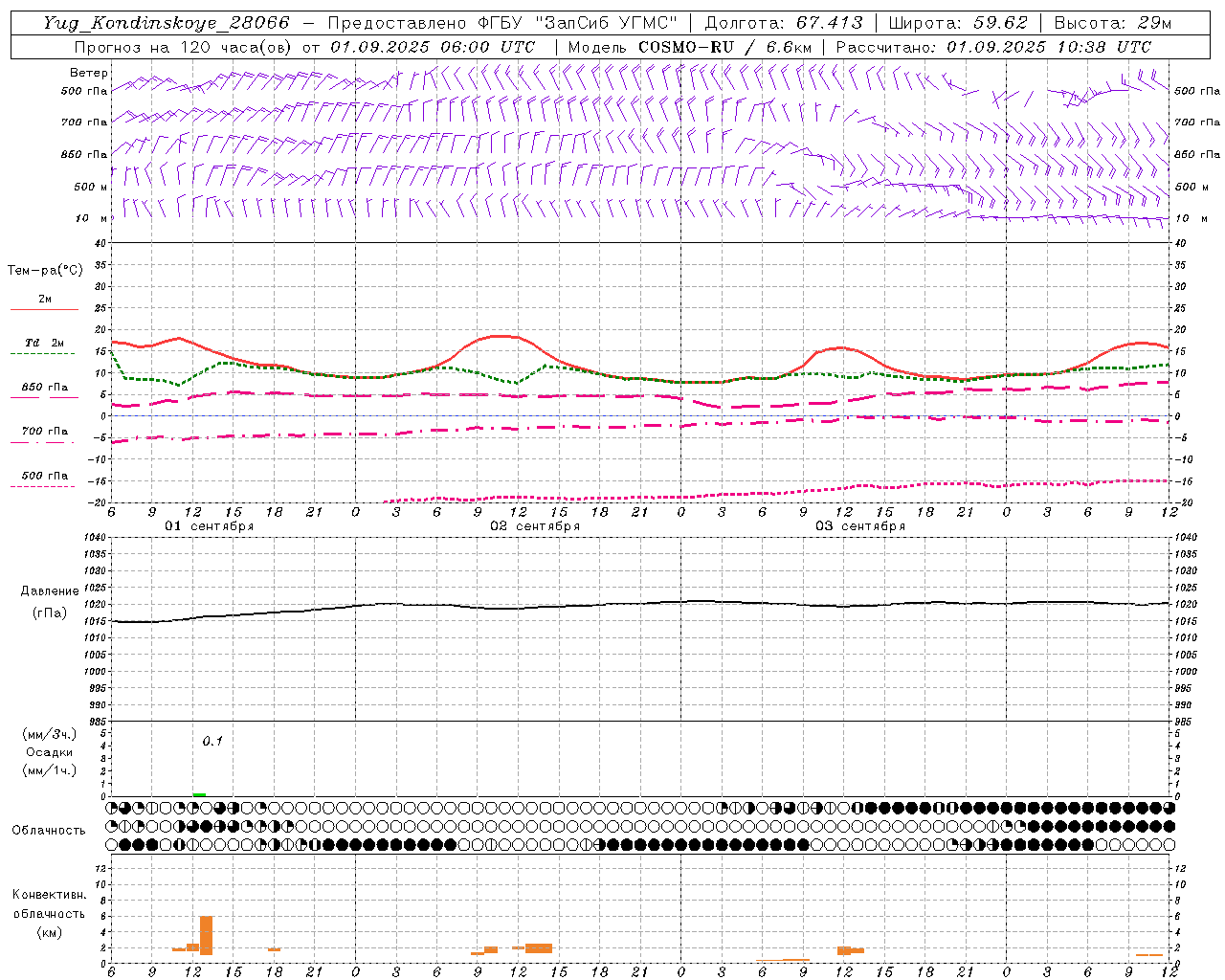This screenshot has width=1225, height=980.
Task: Click the Давление panel label
Action: click(50, 591)
